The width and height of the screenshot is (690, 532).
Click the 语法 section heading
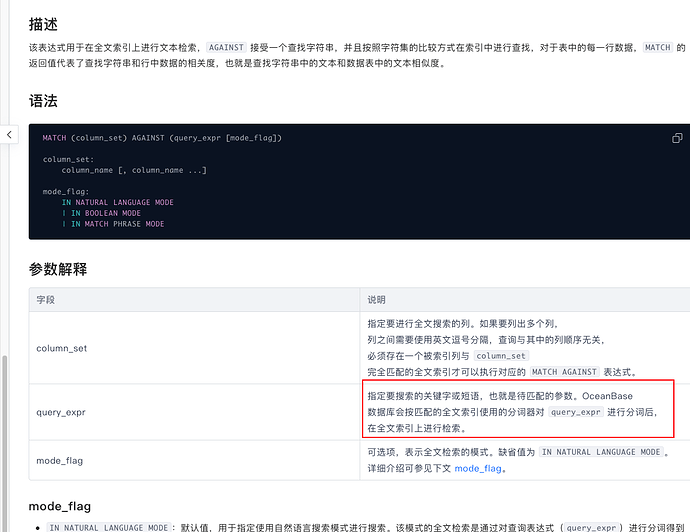[42, 101]
